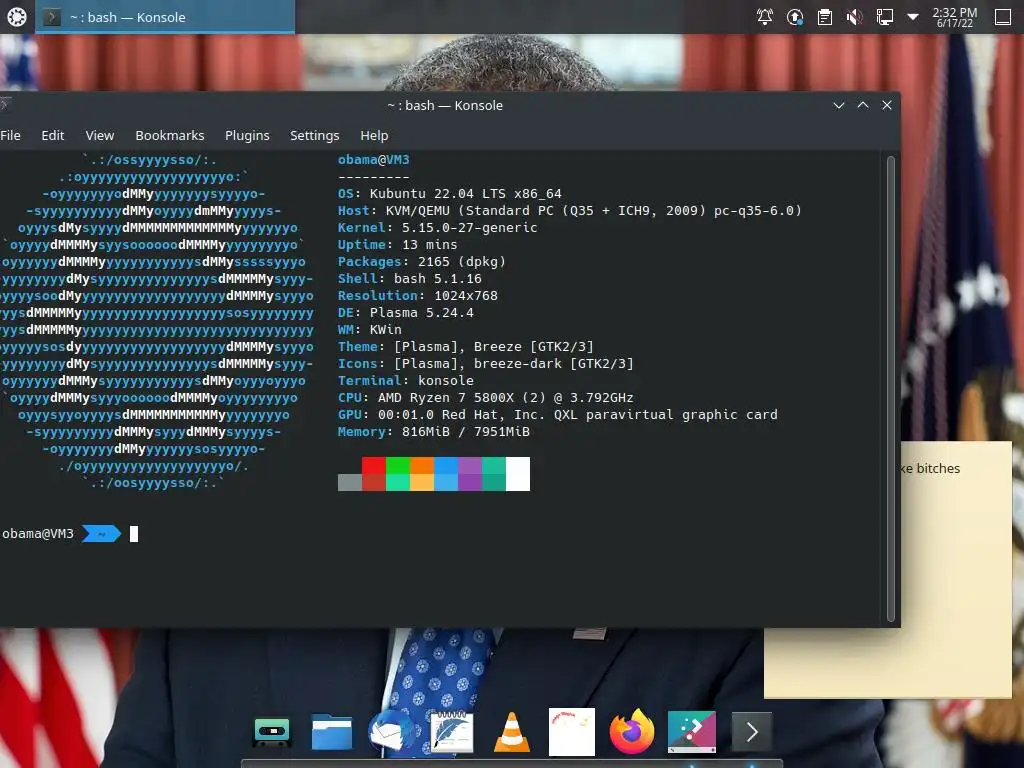The image size is (1024, 768).
Task: Click the 'Plasma 5.24.4' DE text
Action: 422,312
